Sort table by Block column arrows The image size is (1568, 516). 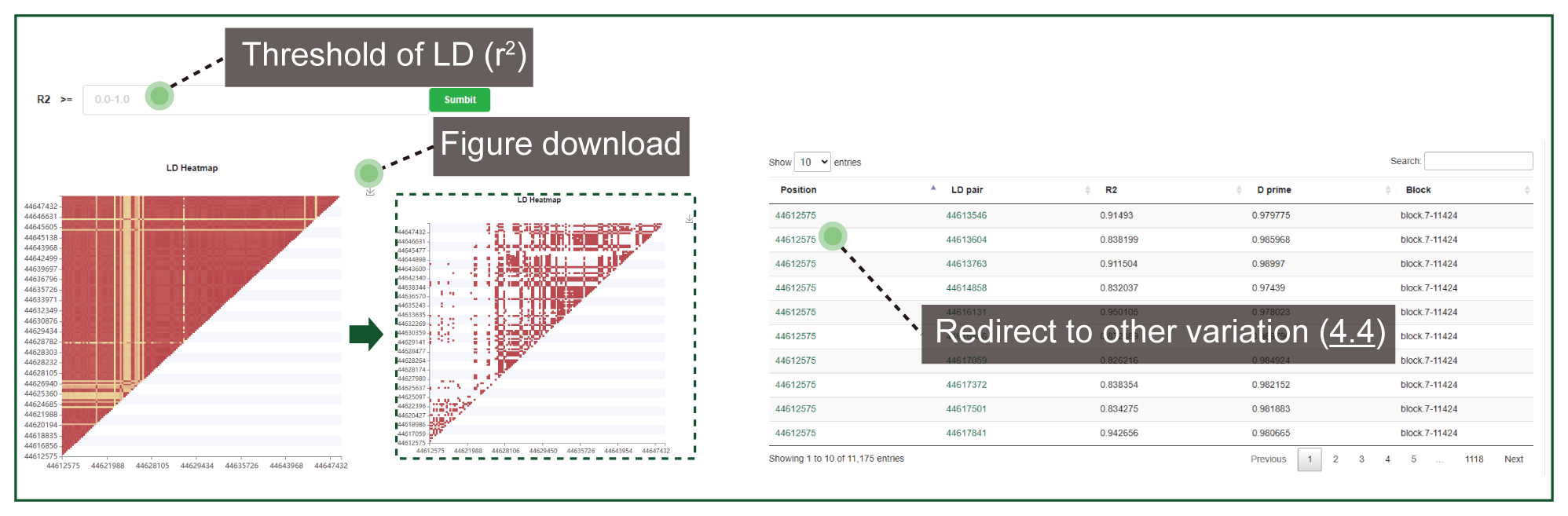[x=1526, y=190]
